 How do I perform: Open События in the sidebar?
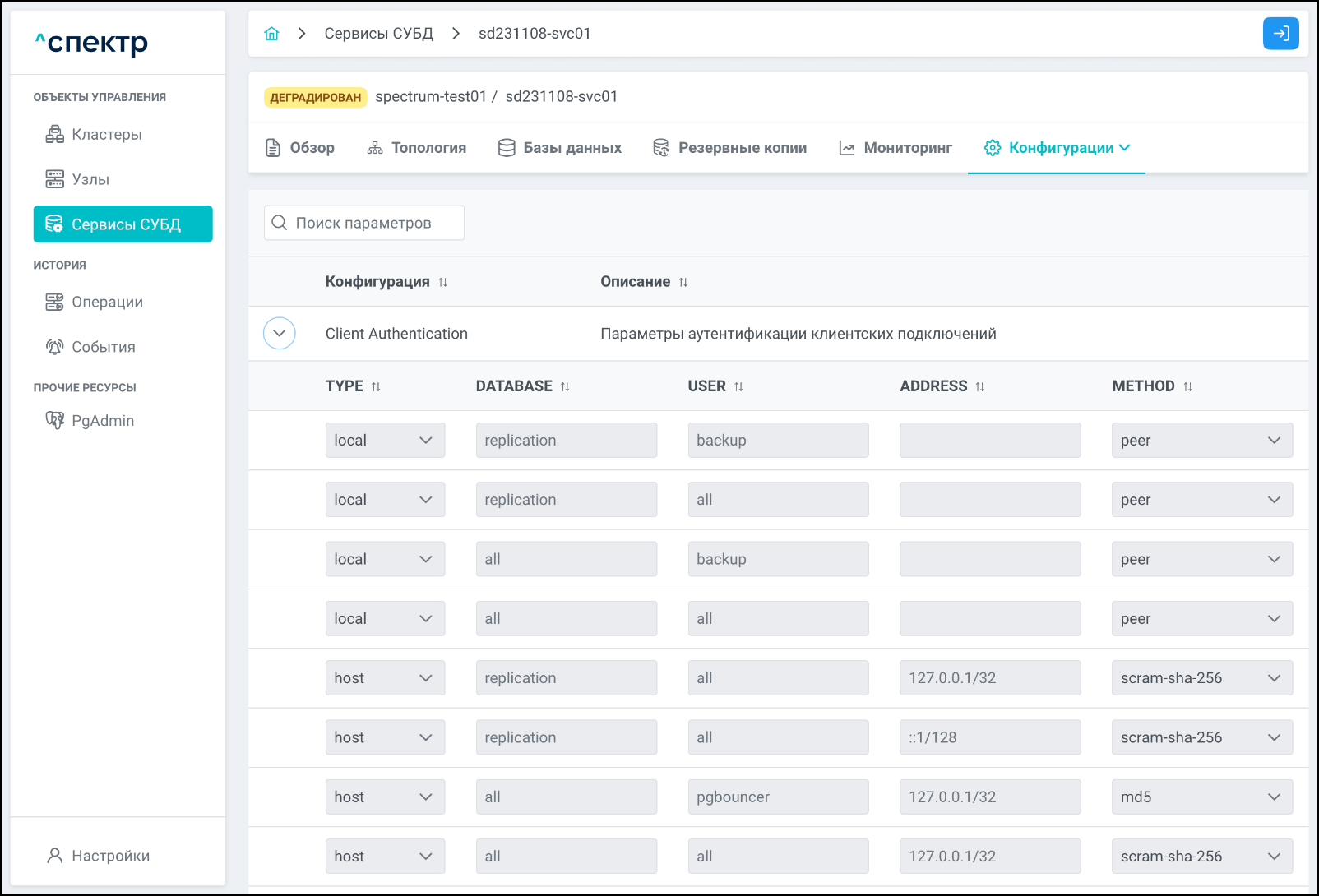103,347
